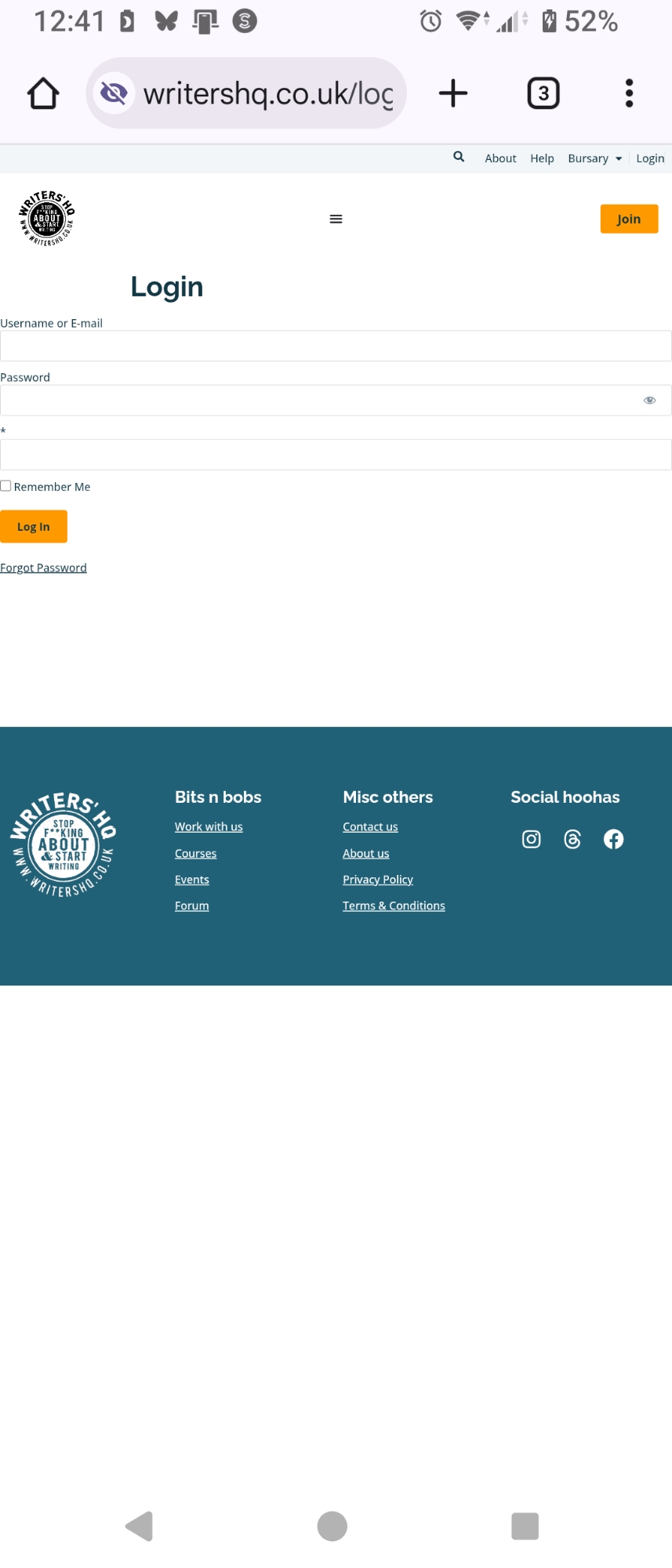Tap the tracking protection icon in address bar
Screen dimensions: 672x1568
tap(114, 93)
